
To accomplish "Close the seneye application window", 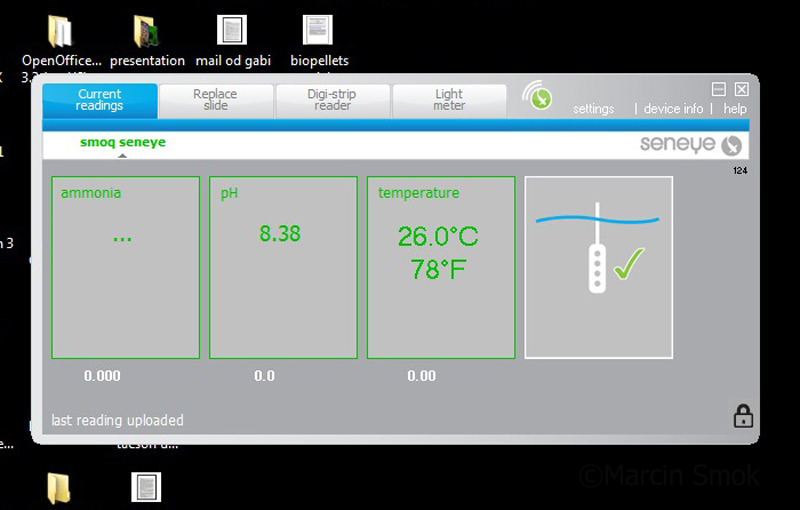I will pos(741,90).
